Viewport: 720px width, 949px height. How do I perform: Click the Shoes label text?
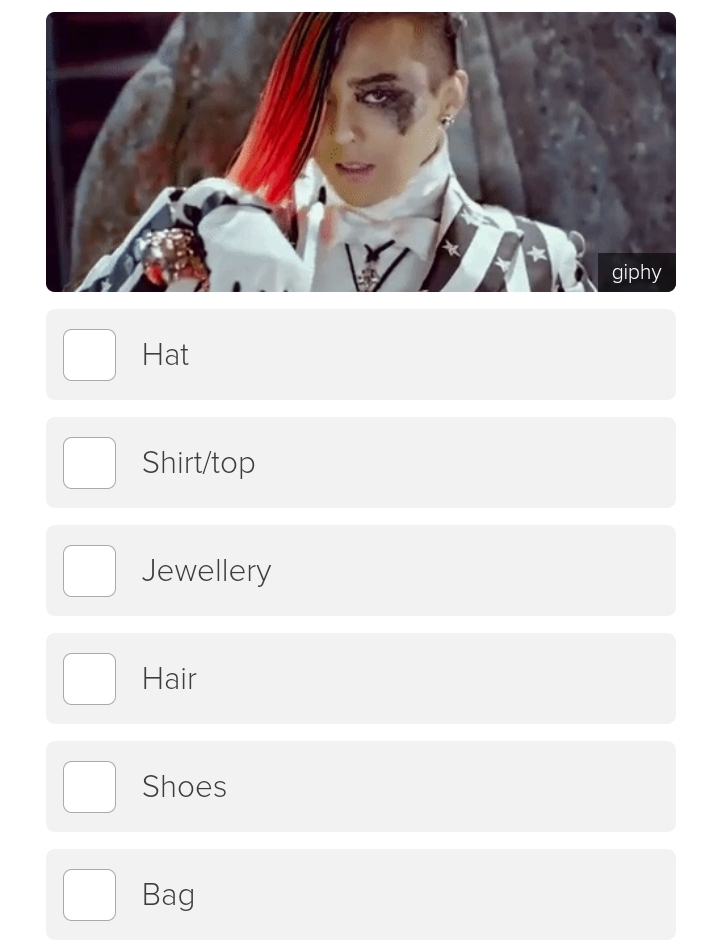click(x=184, y=787)
